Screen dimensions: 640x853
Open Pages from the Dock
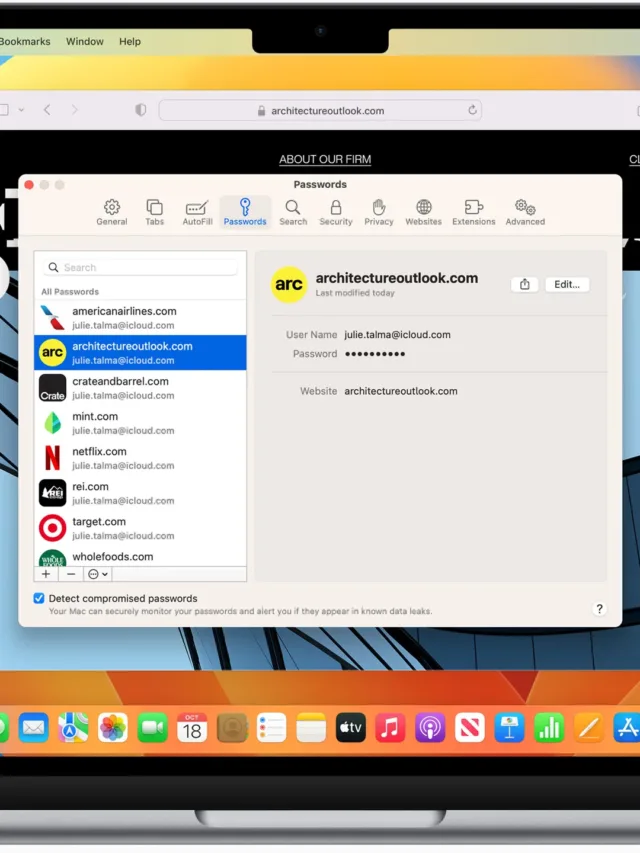click(x=589, y=727)
